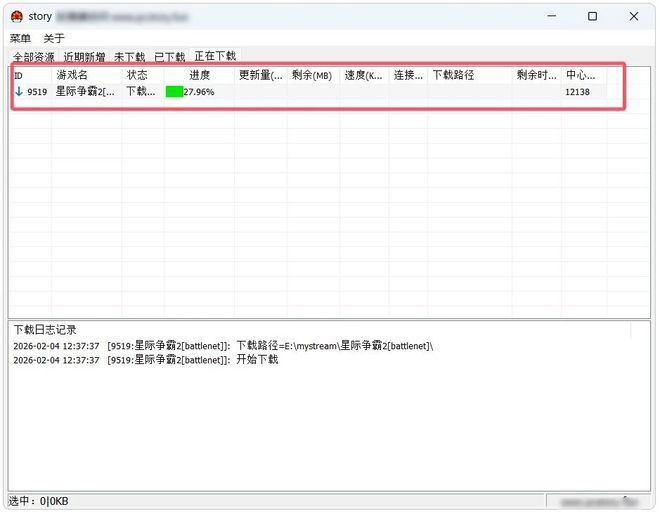This screenshot has height=514, width=660.
Task: Click the green progress bar at 27.96%
Action: [x=174, y=92]
